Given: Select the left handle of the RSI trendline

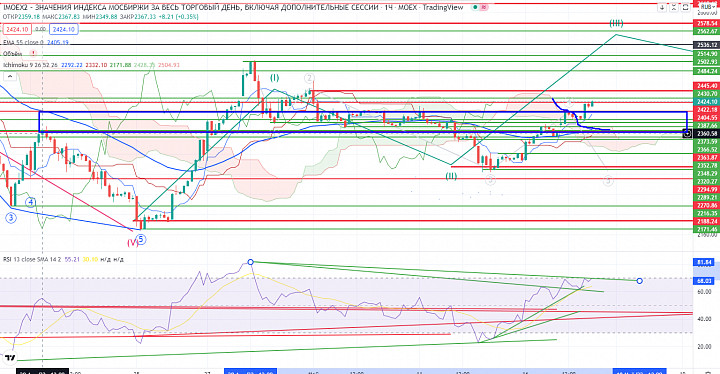Looking at the screenshot, I should click(x=250, y=262).
